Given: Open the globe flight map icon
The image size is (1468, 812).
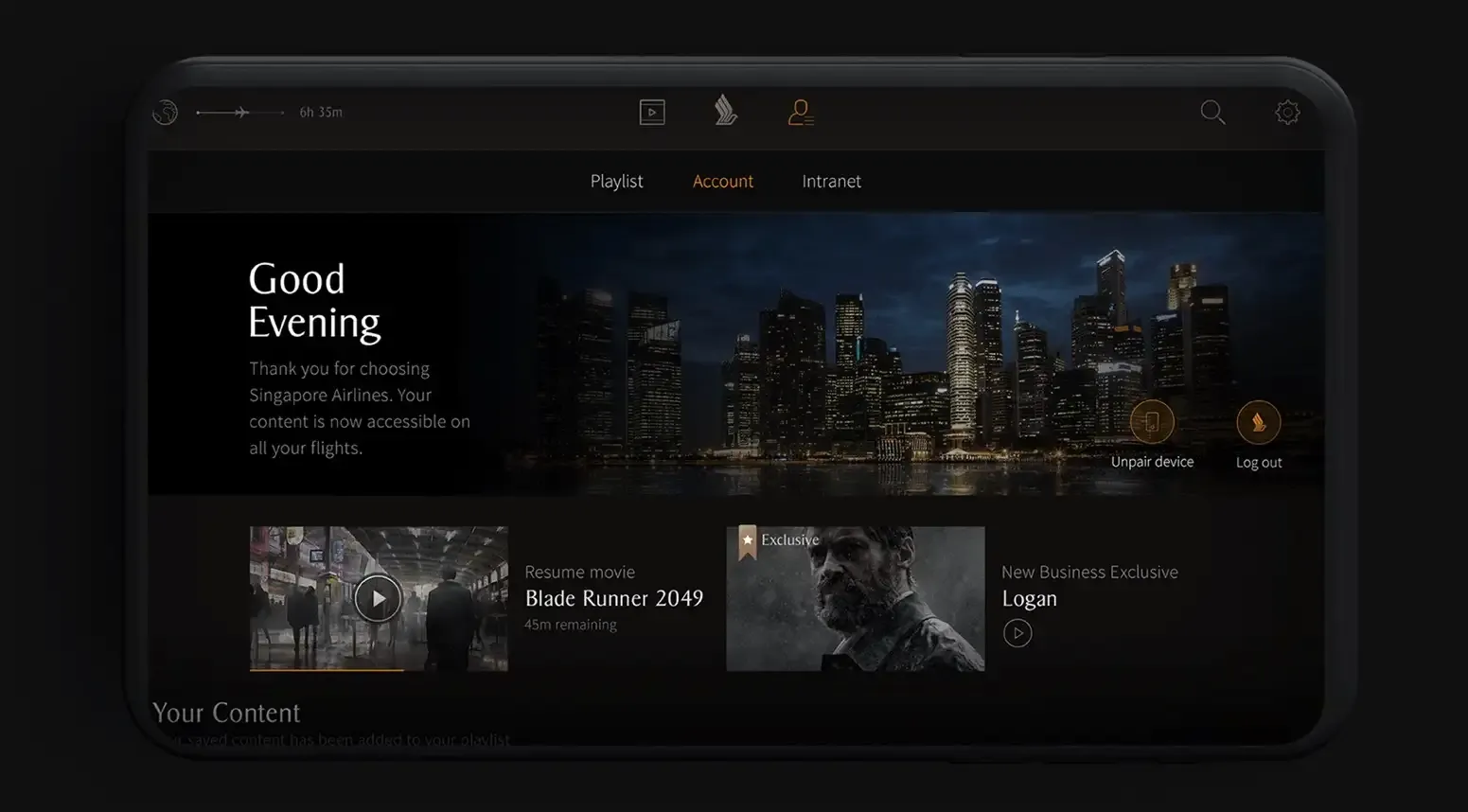Looking at the screenshot, I should pos(166,113).
